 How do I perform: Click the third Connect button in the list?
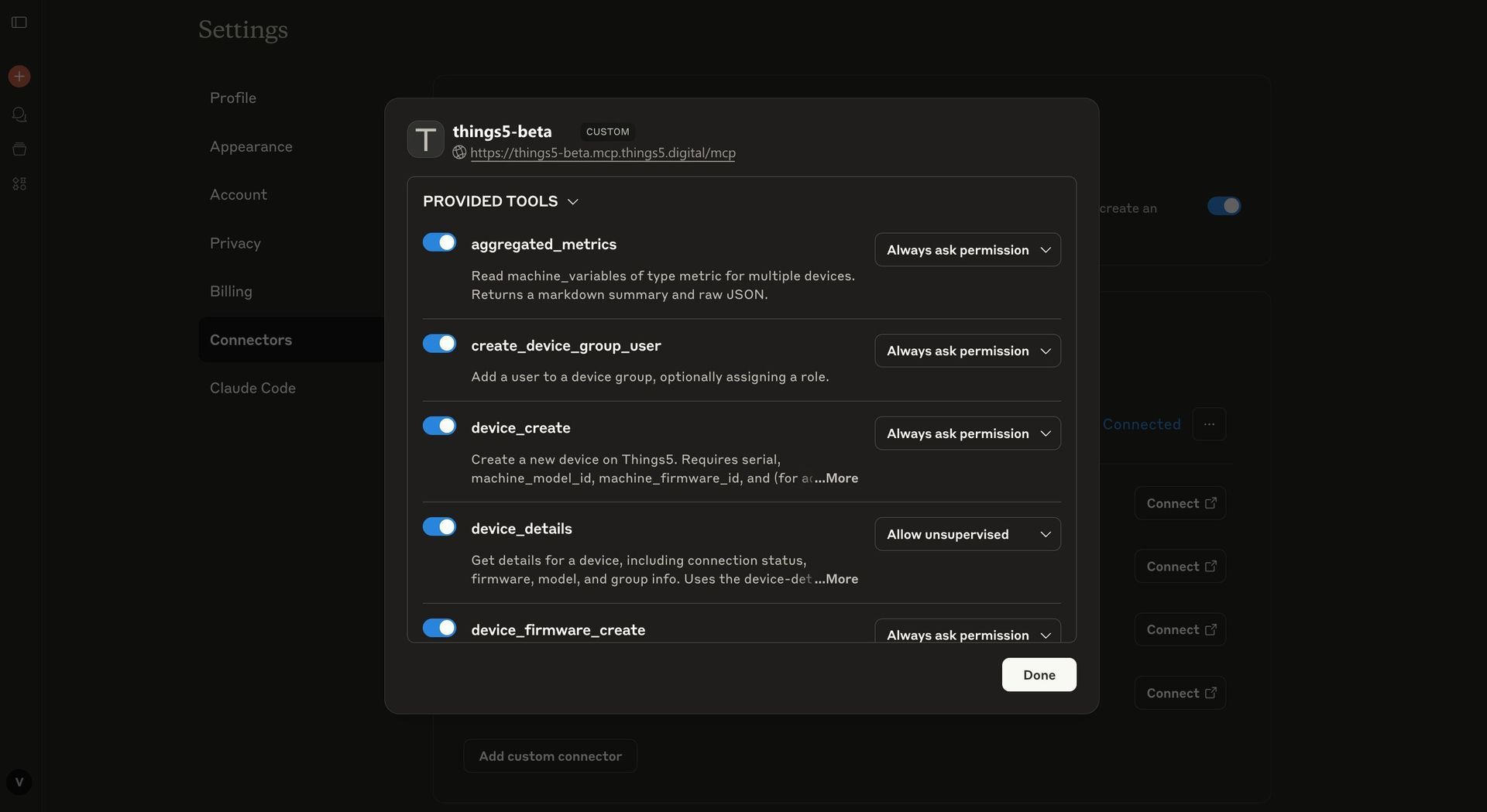pos(1180,630)
